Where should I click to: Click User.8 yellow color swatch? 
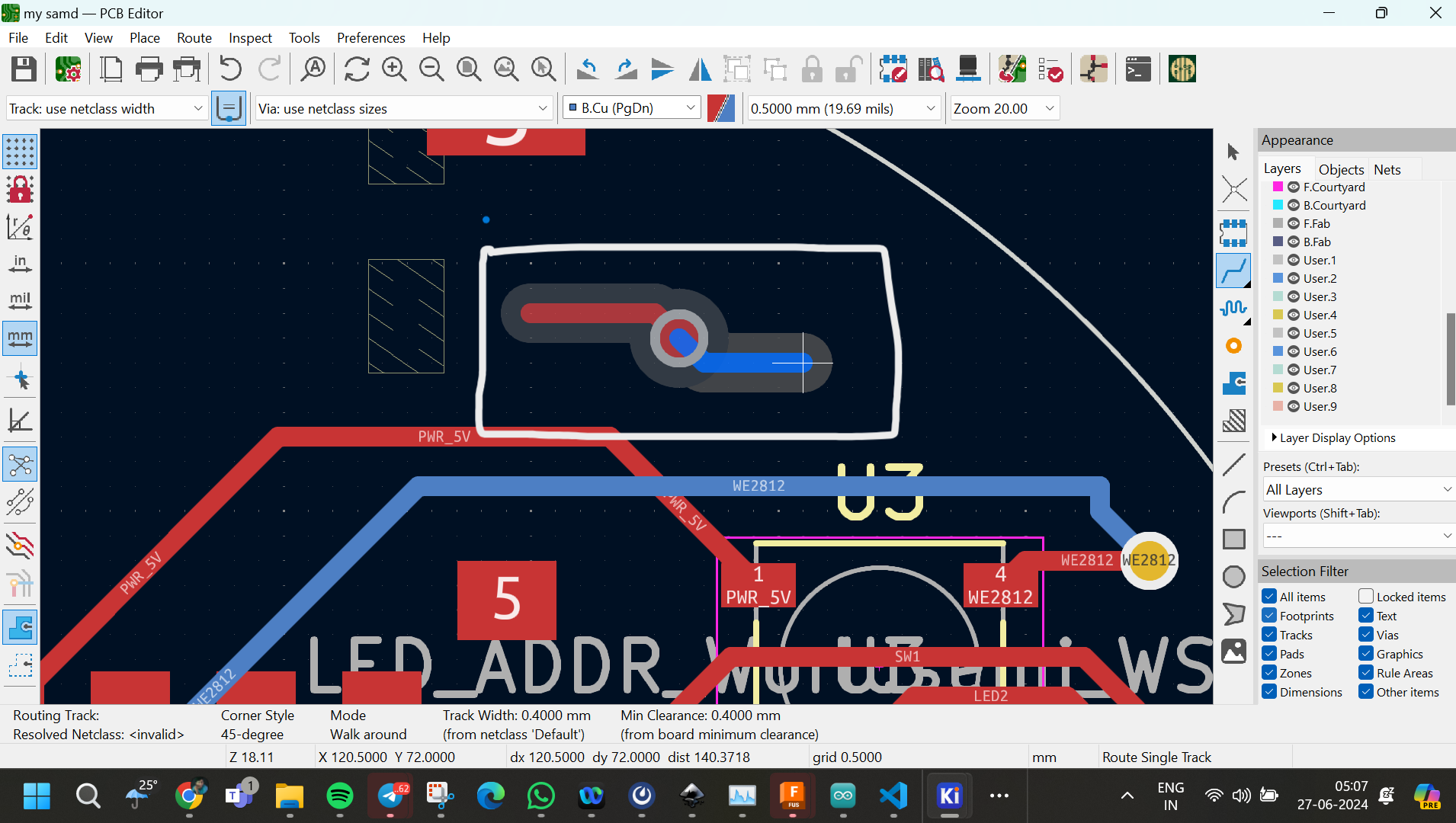coord(1278,388)
